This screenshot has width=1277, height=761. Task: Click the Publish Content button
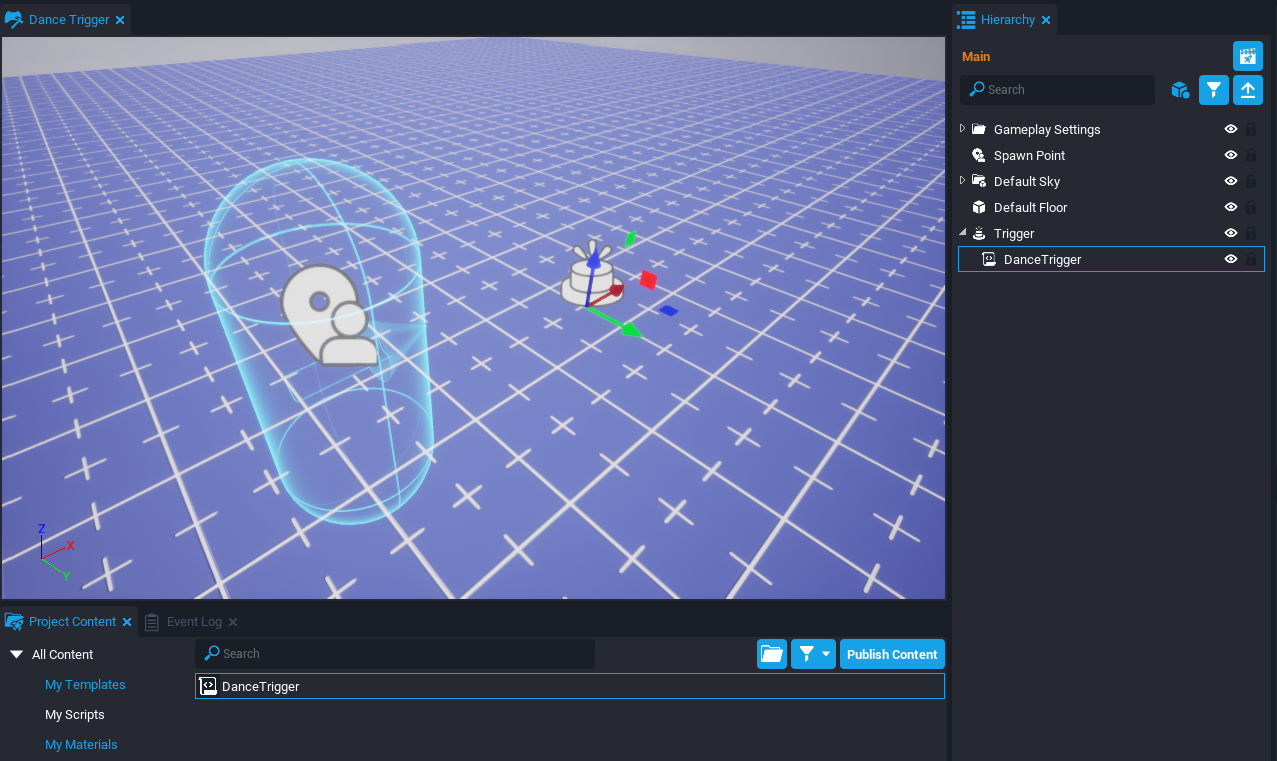[892, 654]
